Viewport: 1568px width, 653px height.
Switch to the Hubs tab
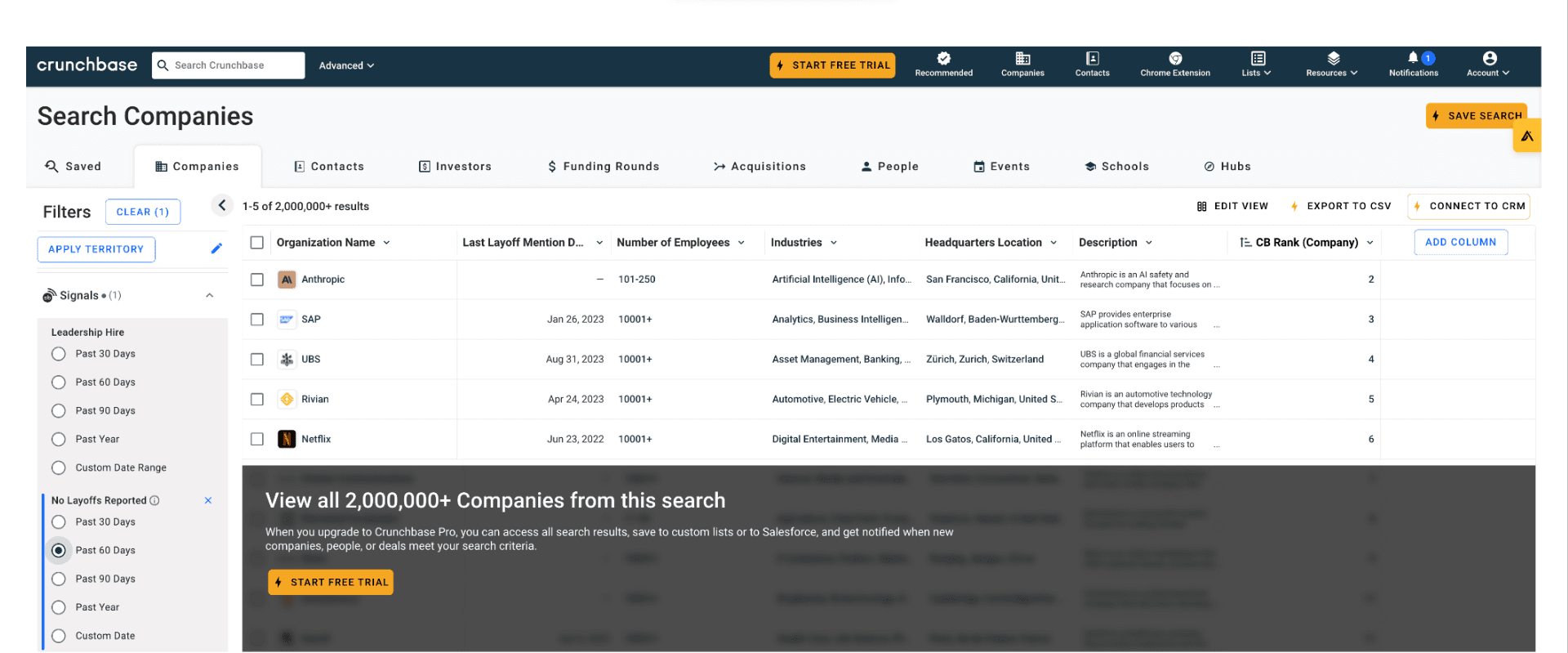[x=1227, y=167]
